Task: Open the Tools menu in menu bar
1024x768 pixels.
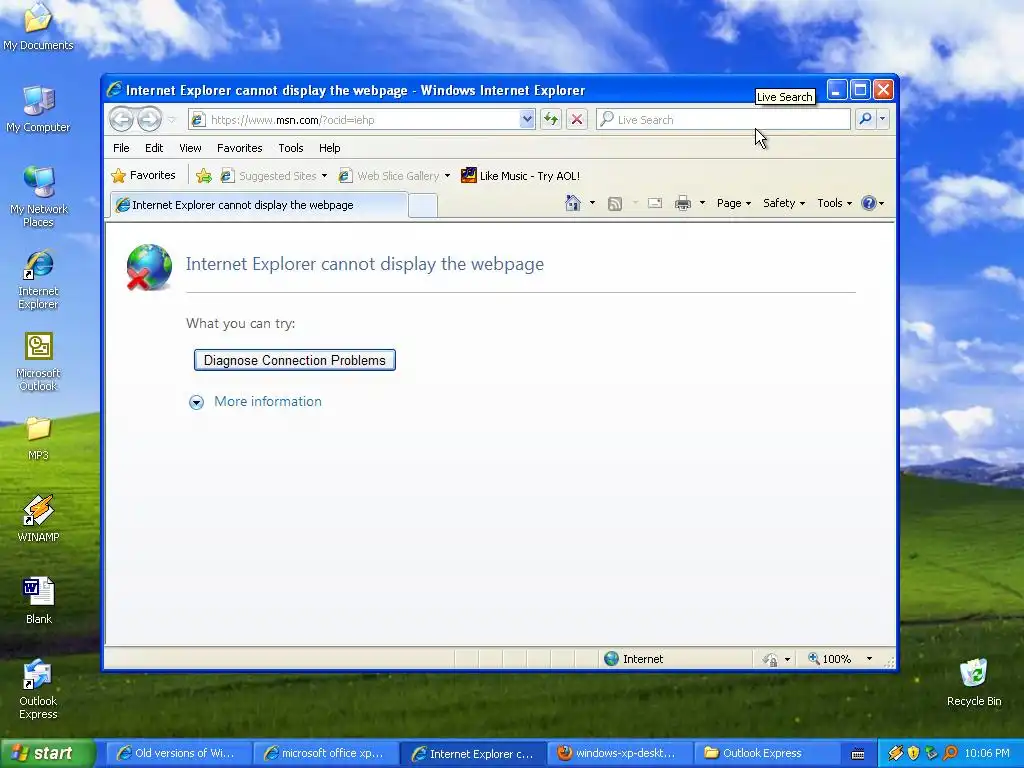Action: click(291, 148)
